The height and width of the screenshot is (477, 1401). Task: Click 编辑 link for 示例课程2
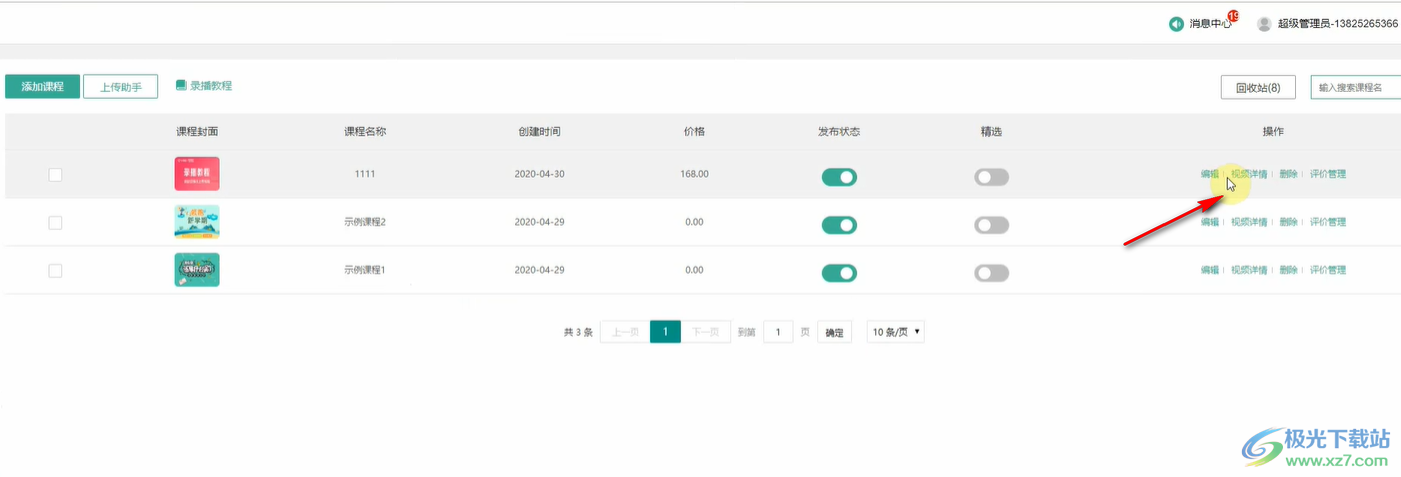(x=1210, y=222)
